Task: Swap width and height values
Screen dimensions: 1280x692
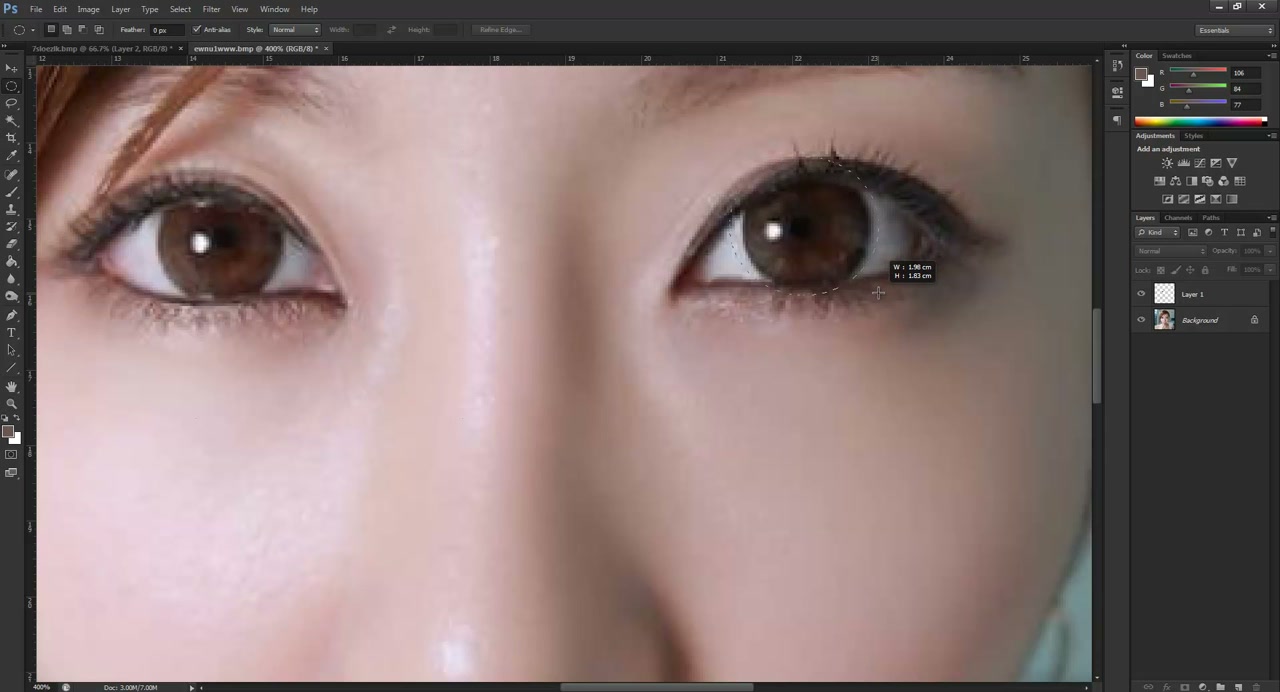Action: point(391,30)
